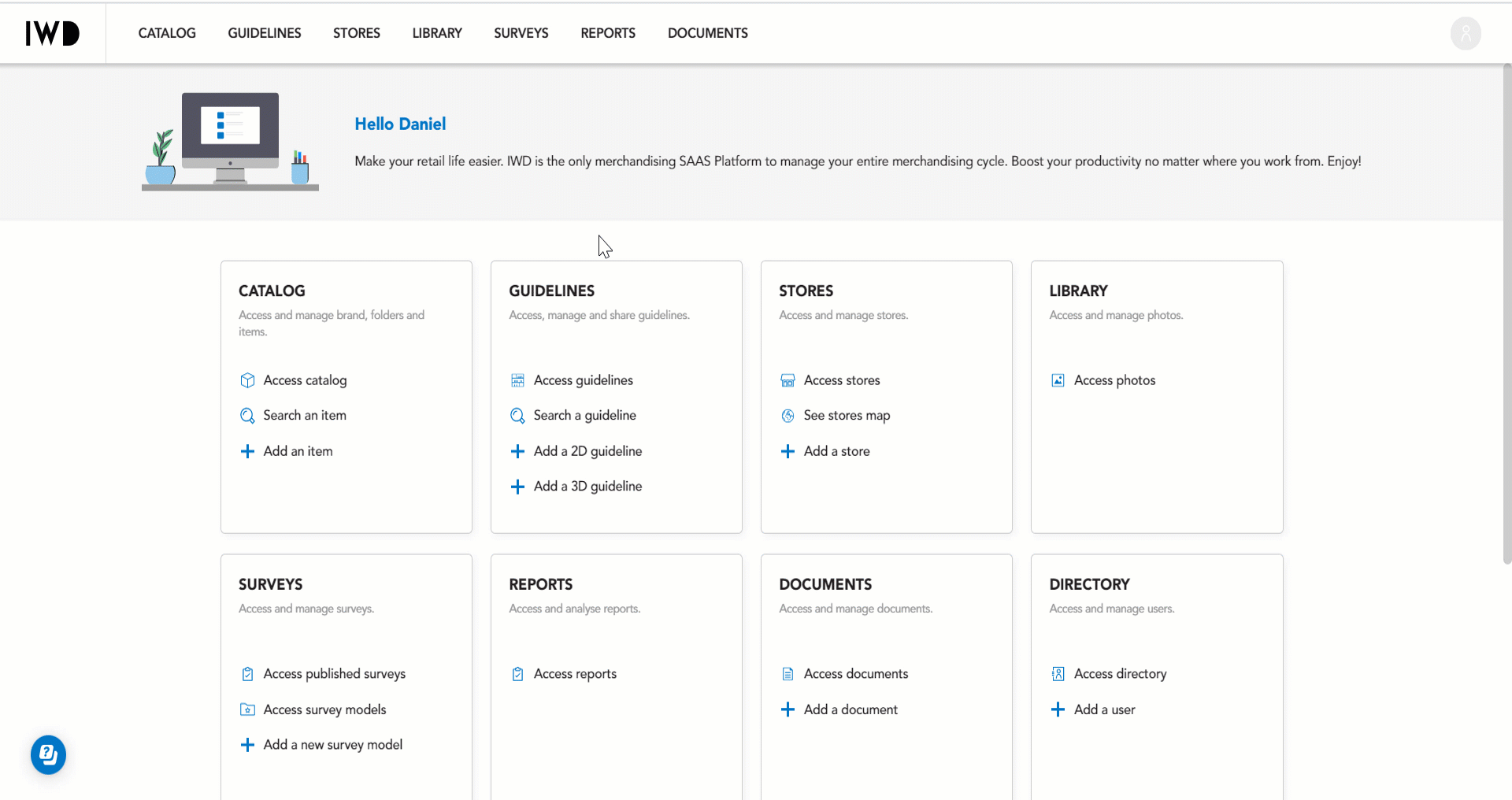Image resolution: width=1512 pixels, height=800 pixels.
Task: Follow the Search an item link
Action: coord(305,416)
